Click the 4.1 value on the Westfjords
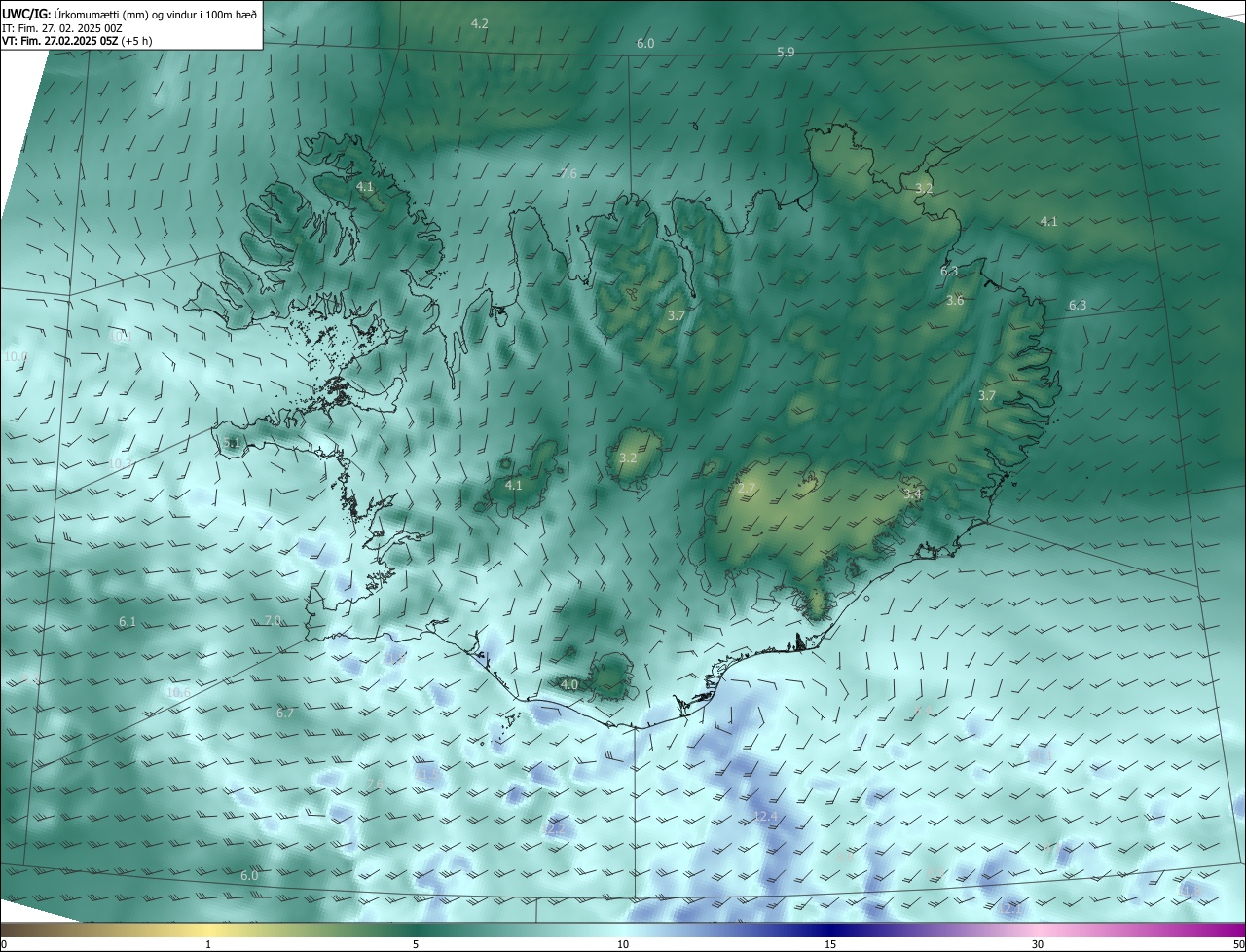 (x=365, y=186)
